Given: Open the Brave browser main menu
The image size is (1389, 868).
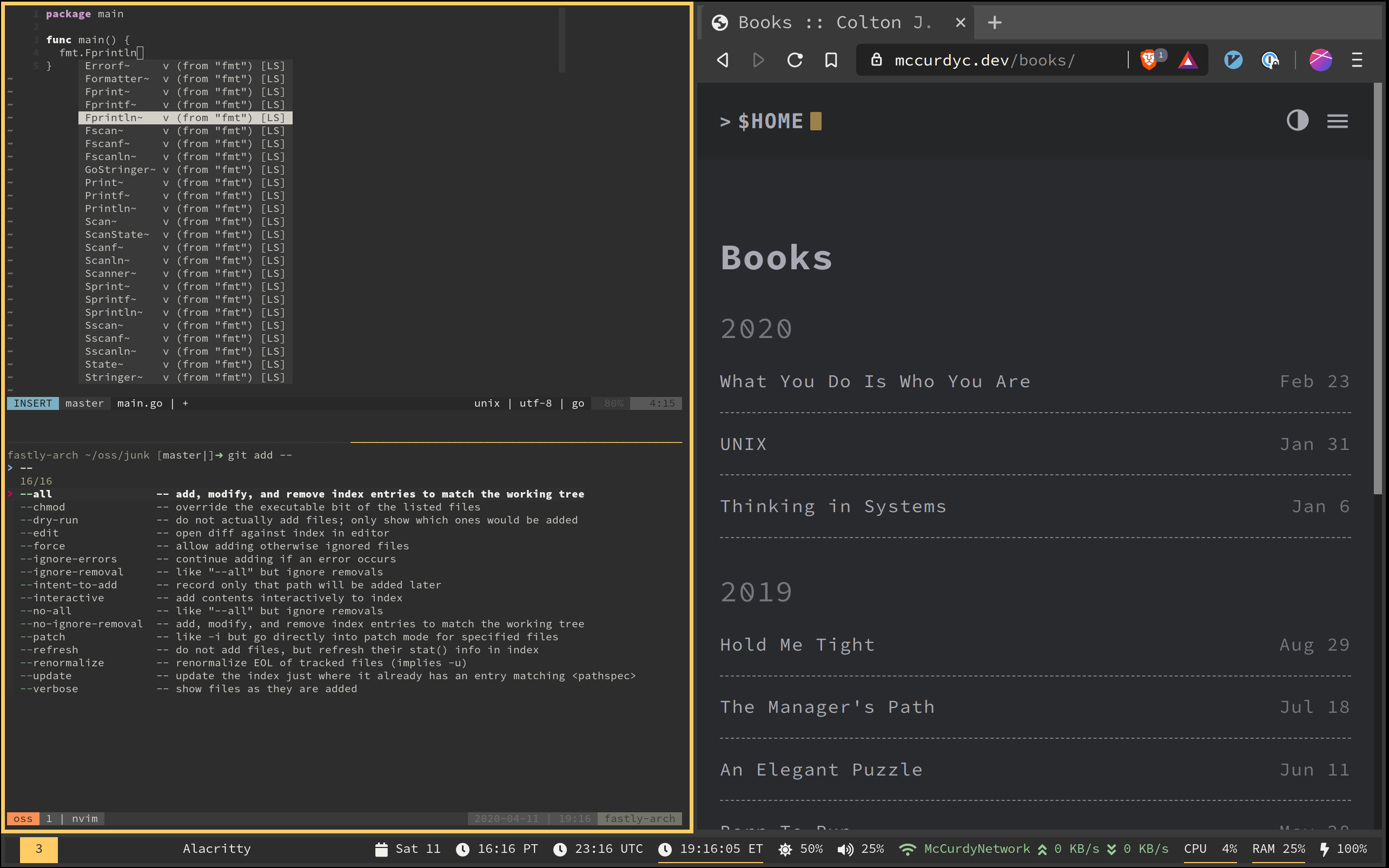Looking at the screenshot, I should (x=1357, y=59).
